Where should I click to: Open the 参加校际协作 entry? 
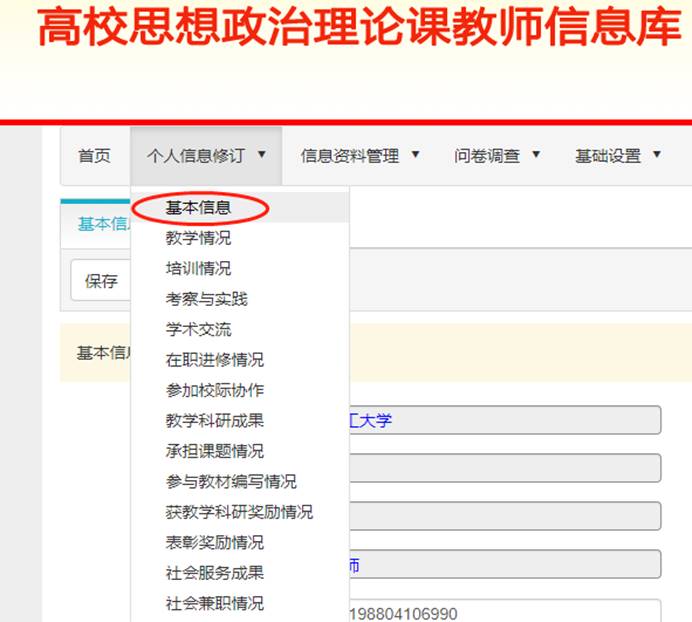[x=214, y=391]
